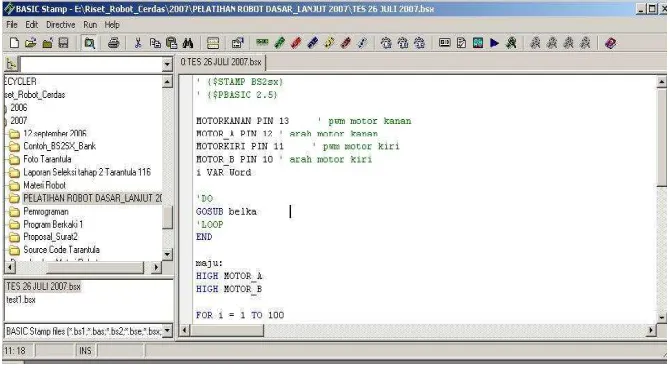
Task: Click the END statement line
Action: point(204,237)
